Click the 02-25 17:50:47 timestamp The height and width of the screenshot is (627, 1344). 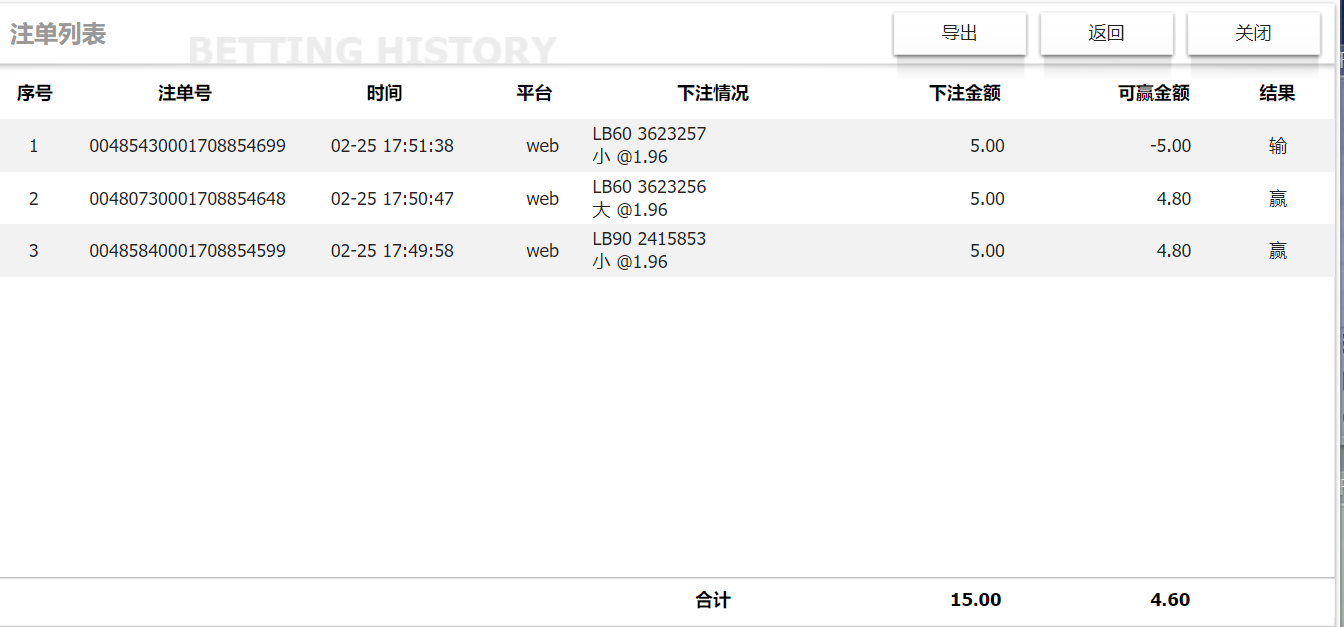pyautogui.click(x=392, y=199)
